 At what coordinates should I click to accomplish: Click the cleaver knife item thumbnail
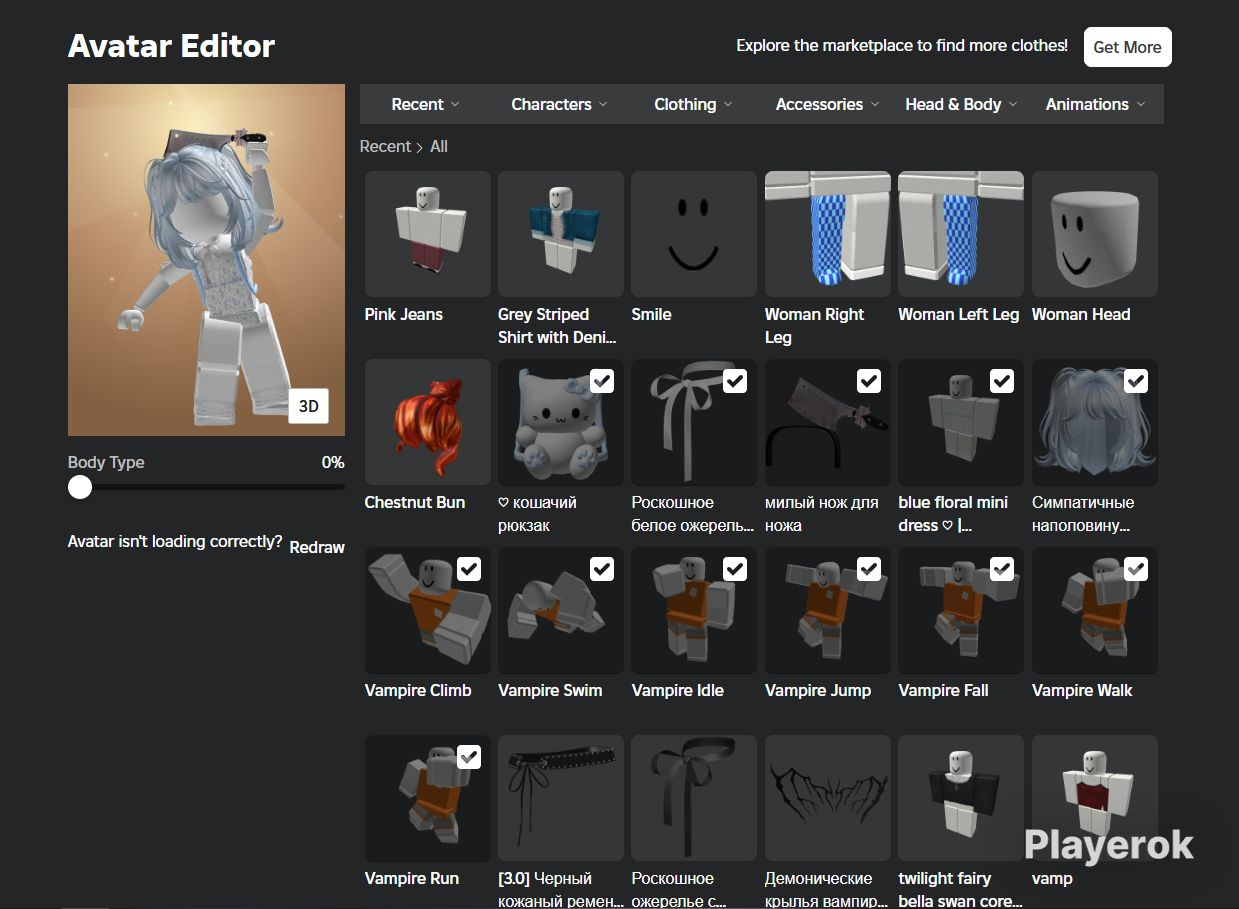pos(828,422)
